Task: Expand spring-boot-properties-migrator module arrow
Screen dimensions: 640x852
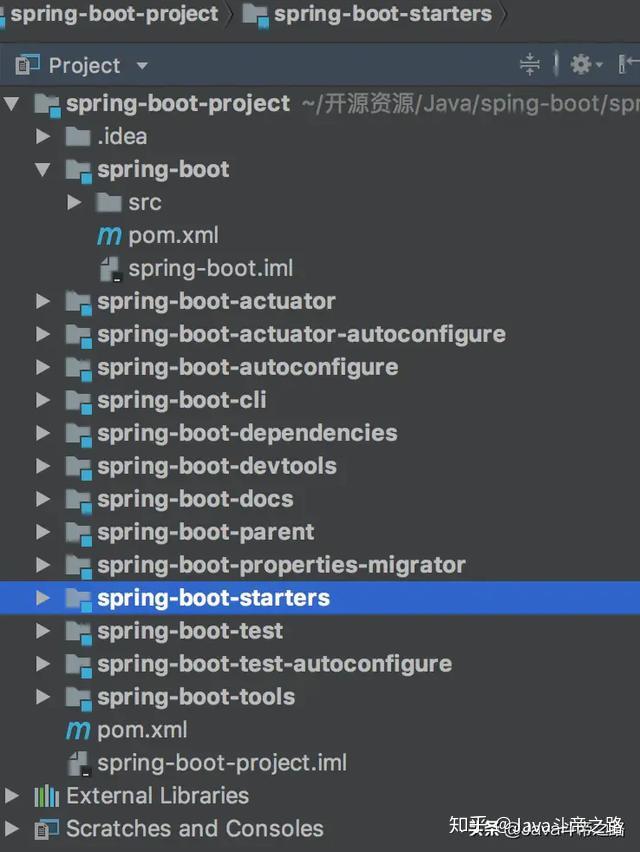Action: (x=43, y=565)
